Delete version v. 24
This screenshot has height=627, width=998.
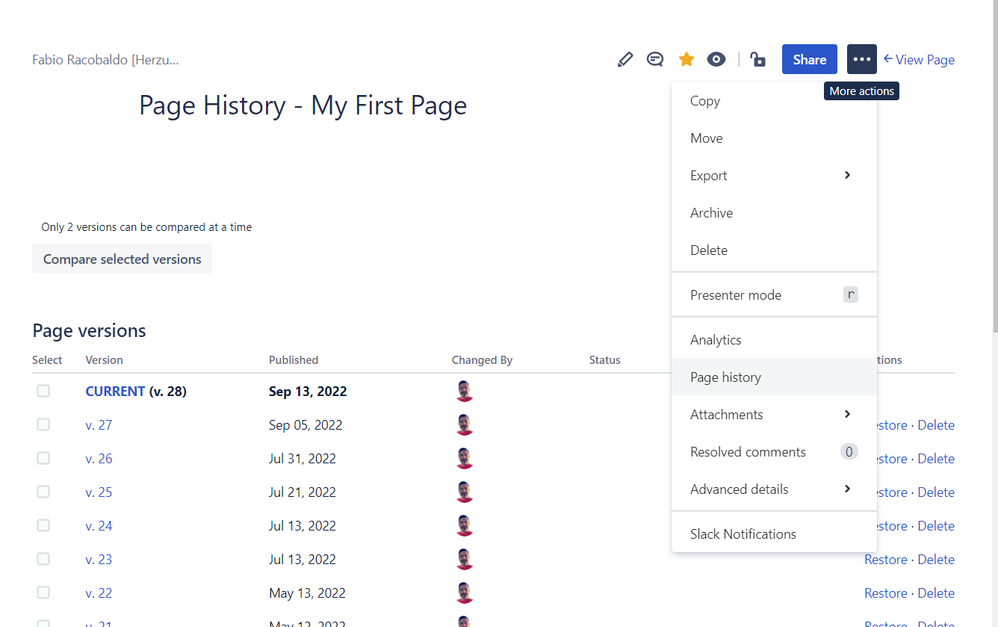(x=936, y=526)
